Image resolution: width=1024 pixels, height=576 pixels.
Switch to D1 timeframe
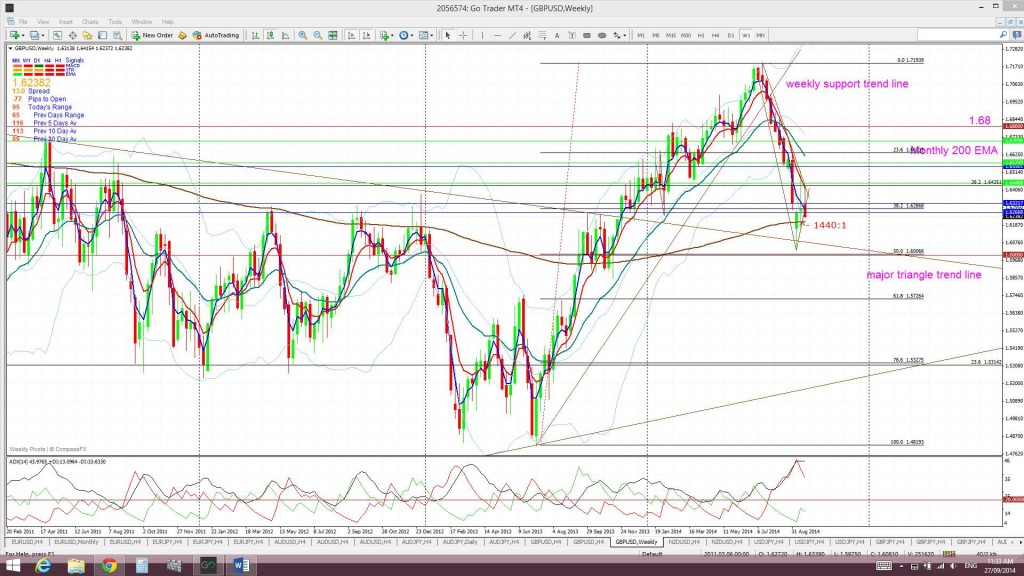coord(731,35)
